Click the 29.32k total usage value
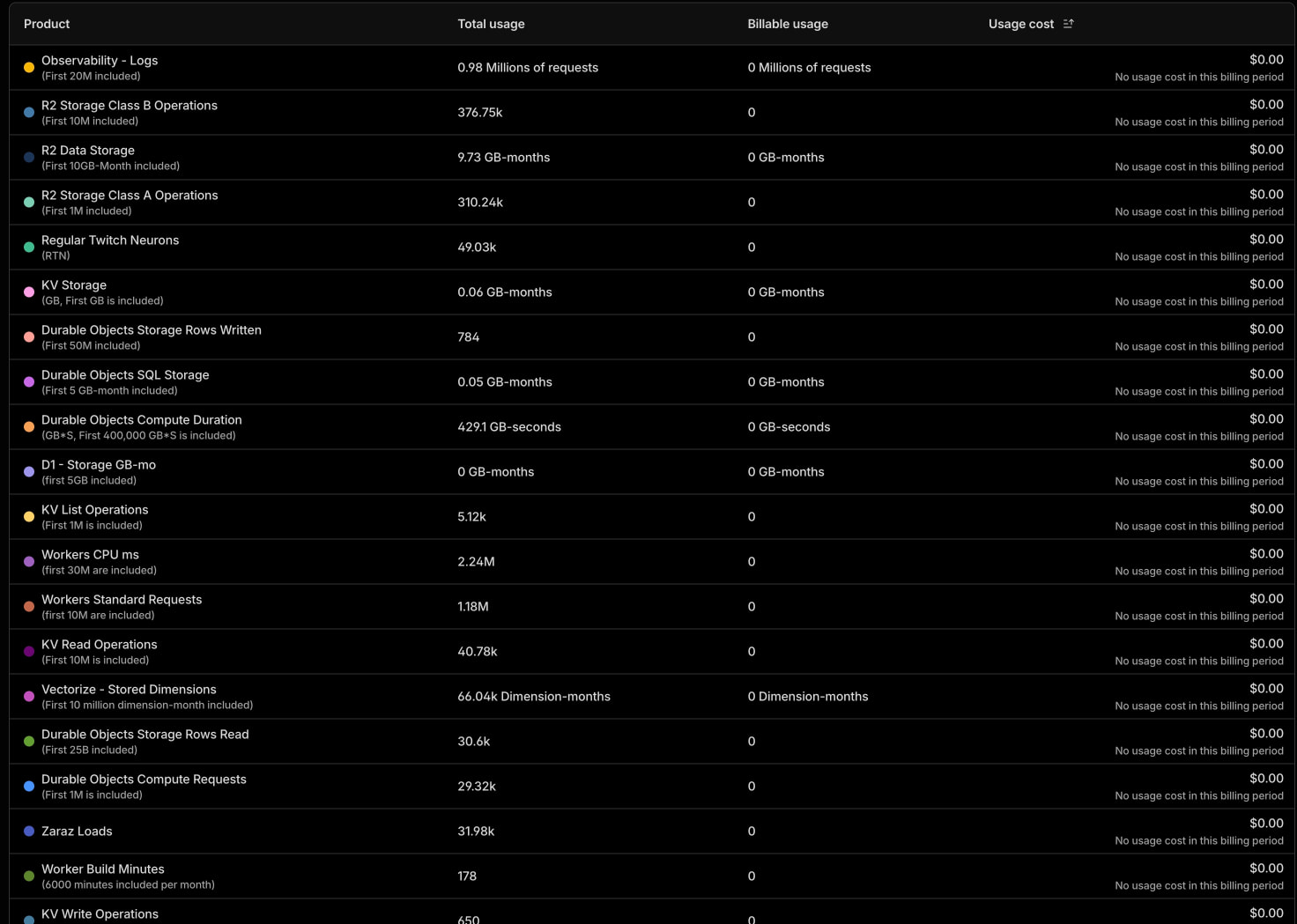 click(477, 787)
